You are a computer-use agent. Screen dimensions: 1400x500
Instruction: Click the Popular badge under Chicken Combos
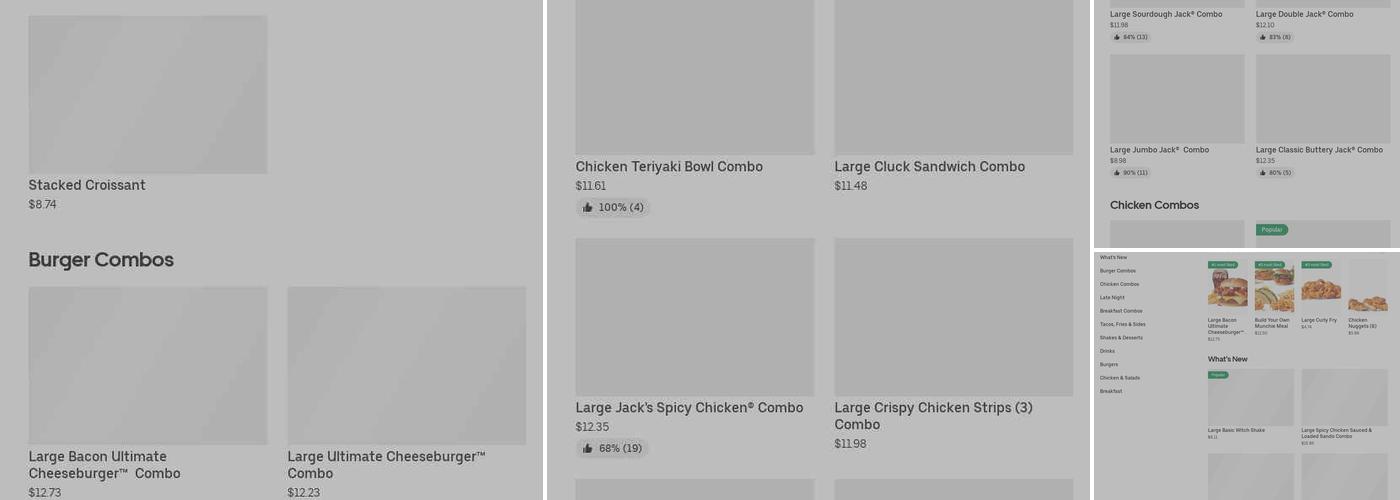(x=1272, y=230)
